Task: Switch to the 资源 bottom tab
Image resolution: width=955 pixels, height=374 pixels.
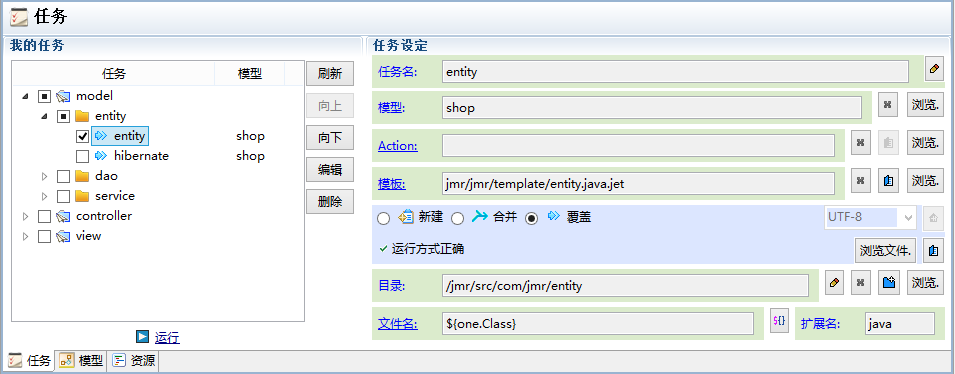Action: [134, 361]
